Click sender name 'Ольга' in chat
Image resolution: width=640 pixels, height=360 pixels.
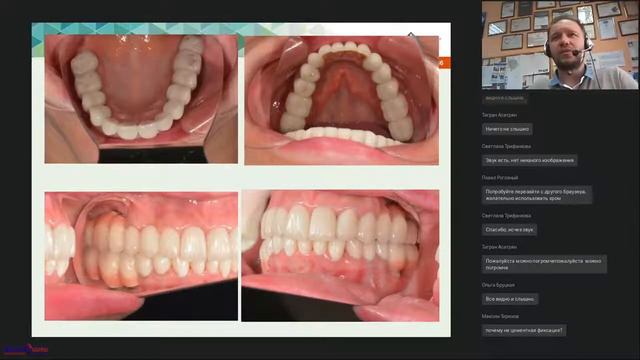(498, 285)
